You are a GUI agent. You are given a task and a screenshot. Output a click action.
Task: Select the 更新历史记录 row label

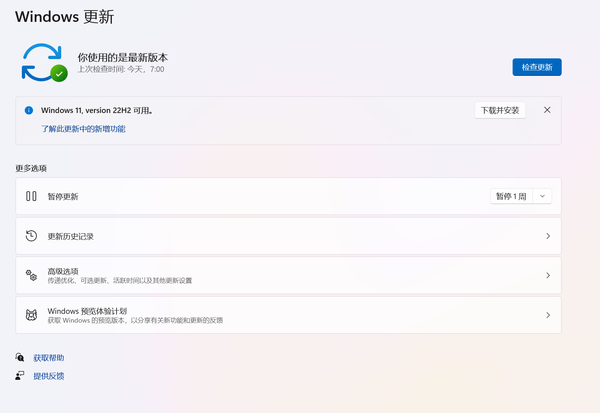71,236
